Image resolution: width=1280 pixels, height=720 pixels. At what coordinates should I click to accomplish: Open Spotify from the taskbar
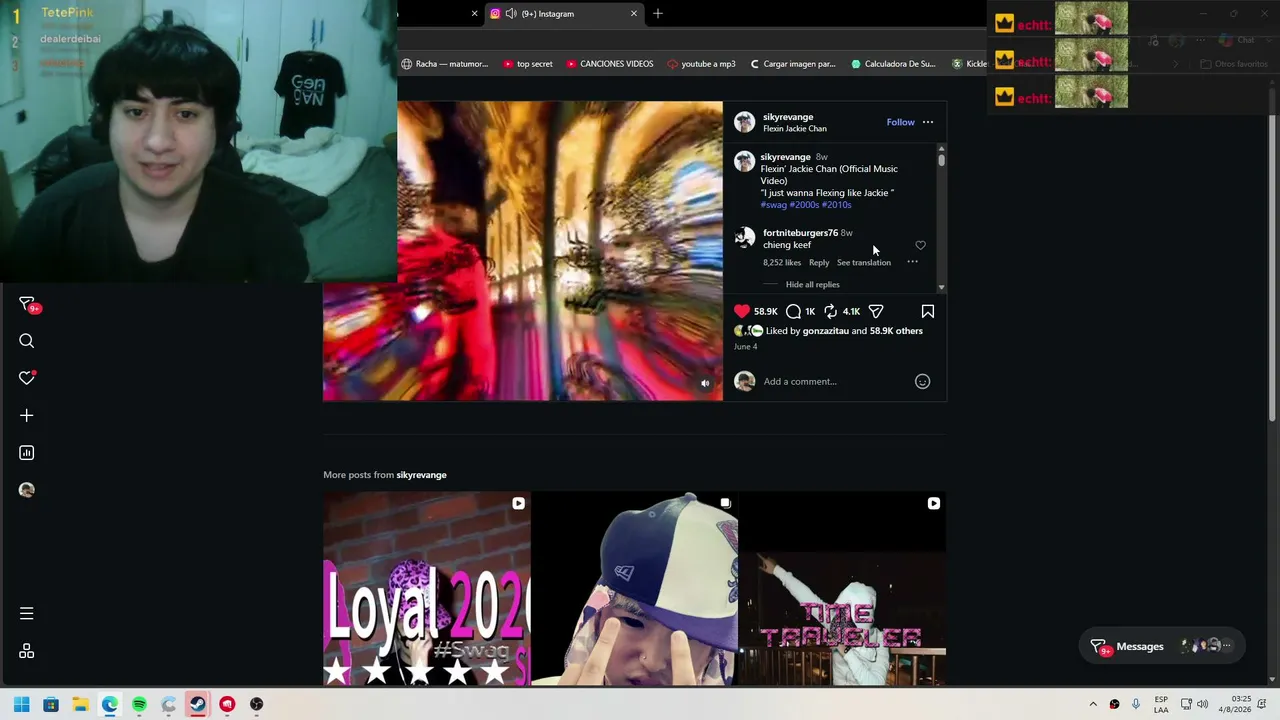pos(139,704)
